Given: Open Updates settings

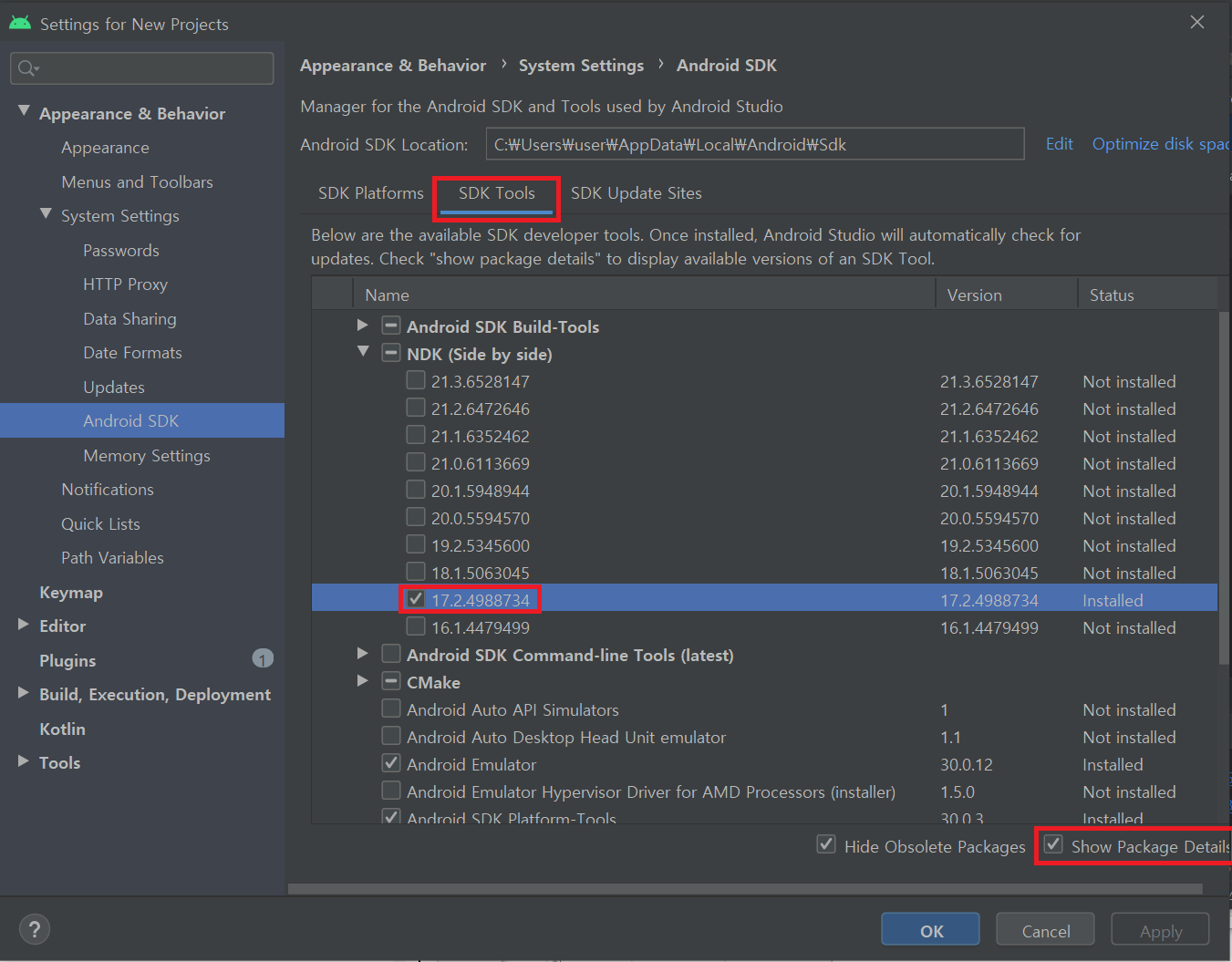Looking at the screenshot, I should (x=114, y=388).
